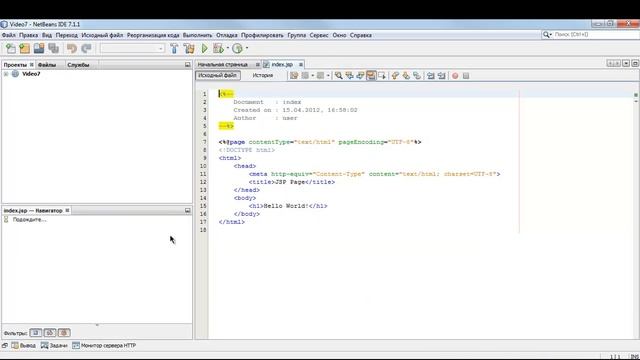
Task: Switch to the Файлы tab
Action: (47, 64)
